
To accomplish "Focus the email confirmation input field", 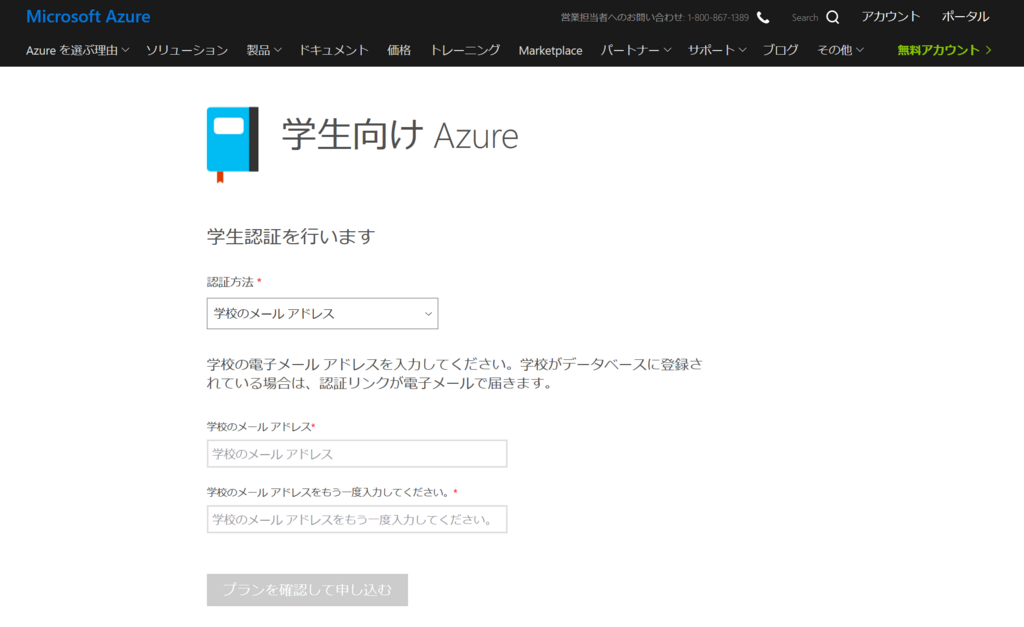I will point(357,519).
